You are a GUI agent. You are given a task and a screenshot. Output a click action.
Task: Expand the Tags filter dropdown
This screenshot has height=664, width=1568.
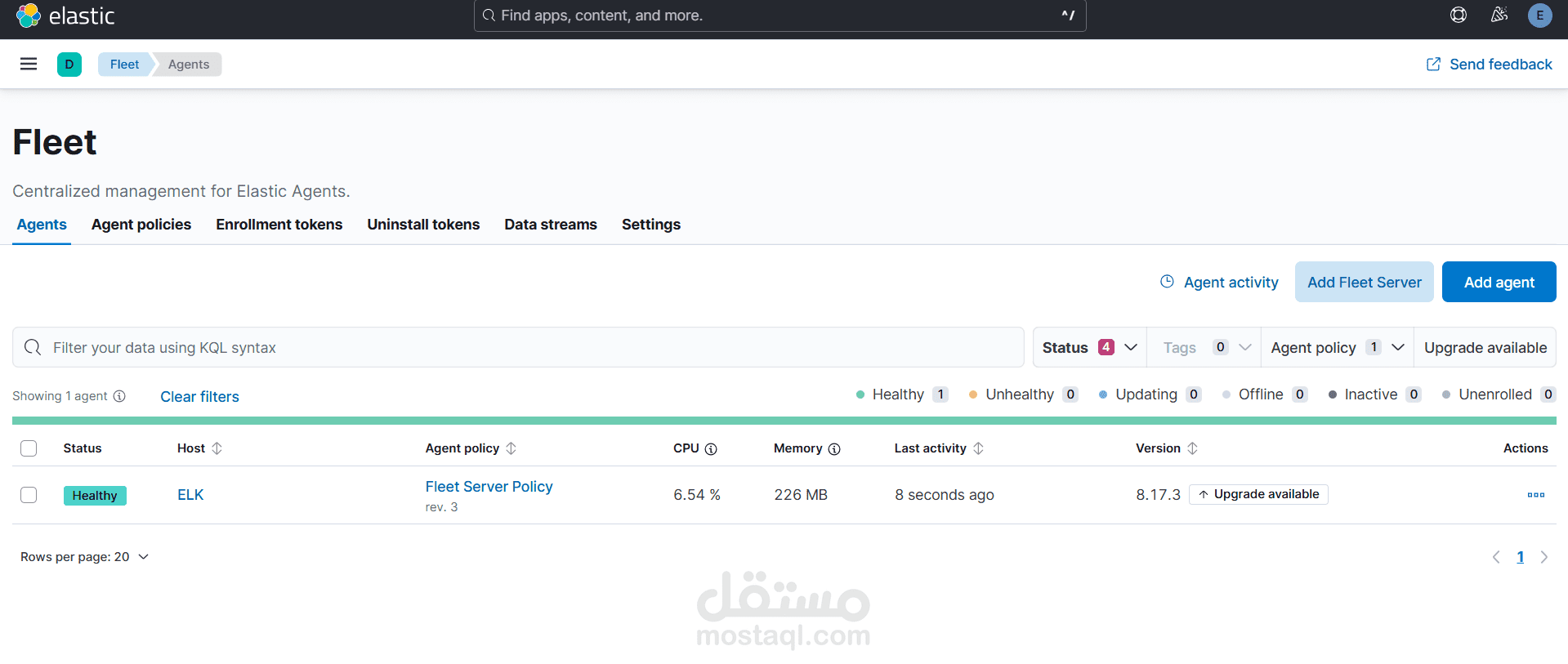tap(1204, 347)
